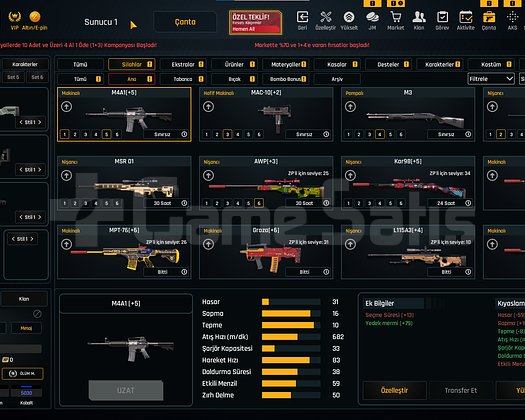525x420 pixels.
Task: Toggle slot 1 on M4A1[+5] card
Action: point(65,134)
